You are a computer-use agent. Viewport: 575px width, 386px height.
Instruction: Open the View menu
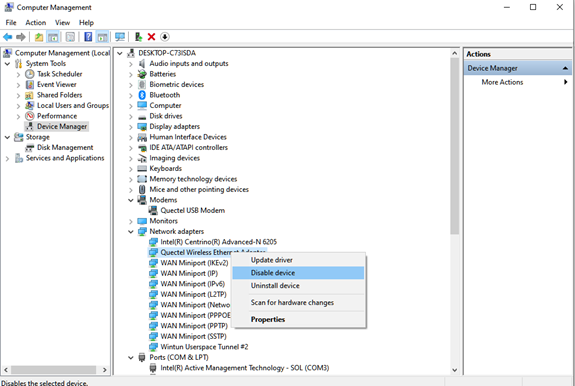62,23
